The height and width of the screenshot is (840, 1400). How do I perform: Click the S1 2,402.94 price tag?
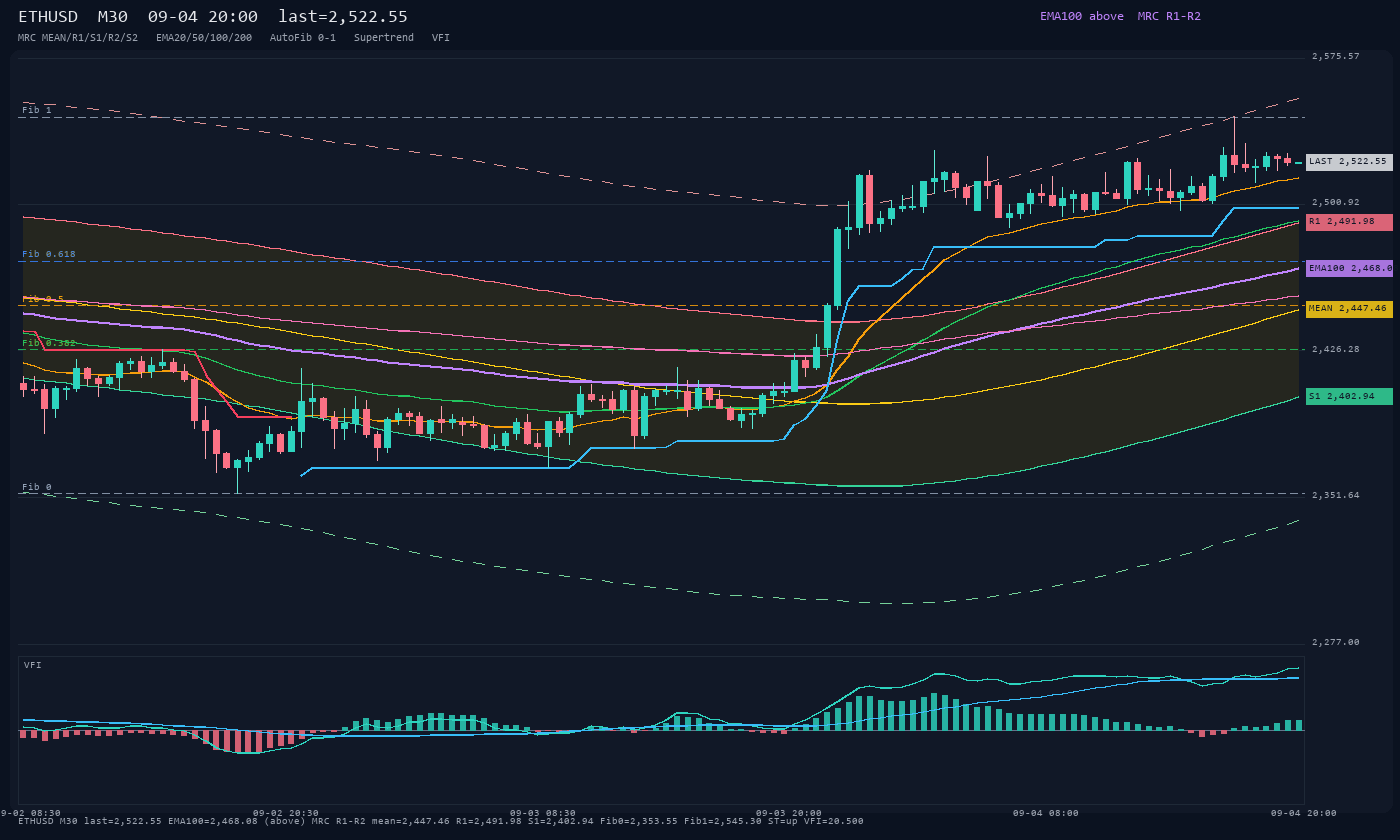point(1349,396)
